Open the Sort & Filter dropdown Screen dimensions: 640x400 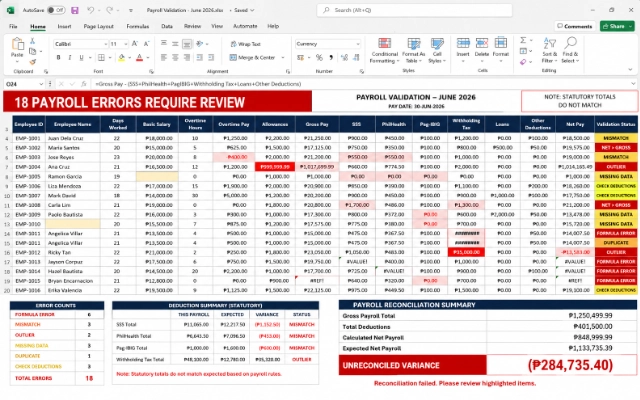coord(549,51)
